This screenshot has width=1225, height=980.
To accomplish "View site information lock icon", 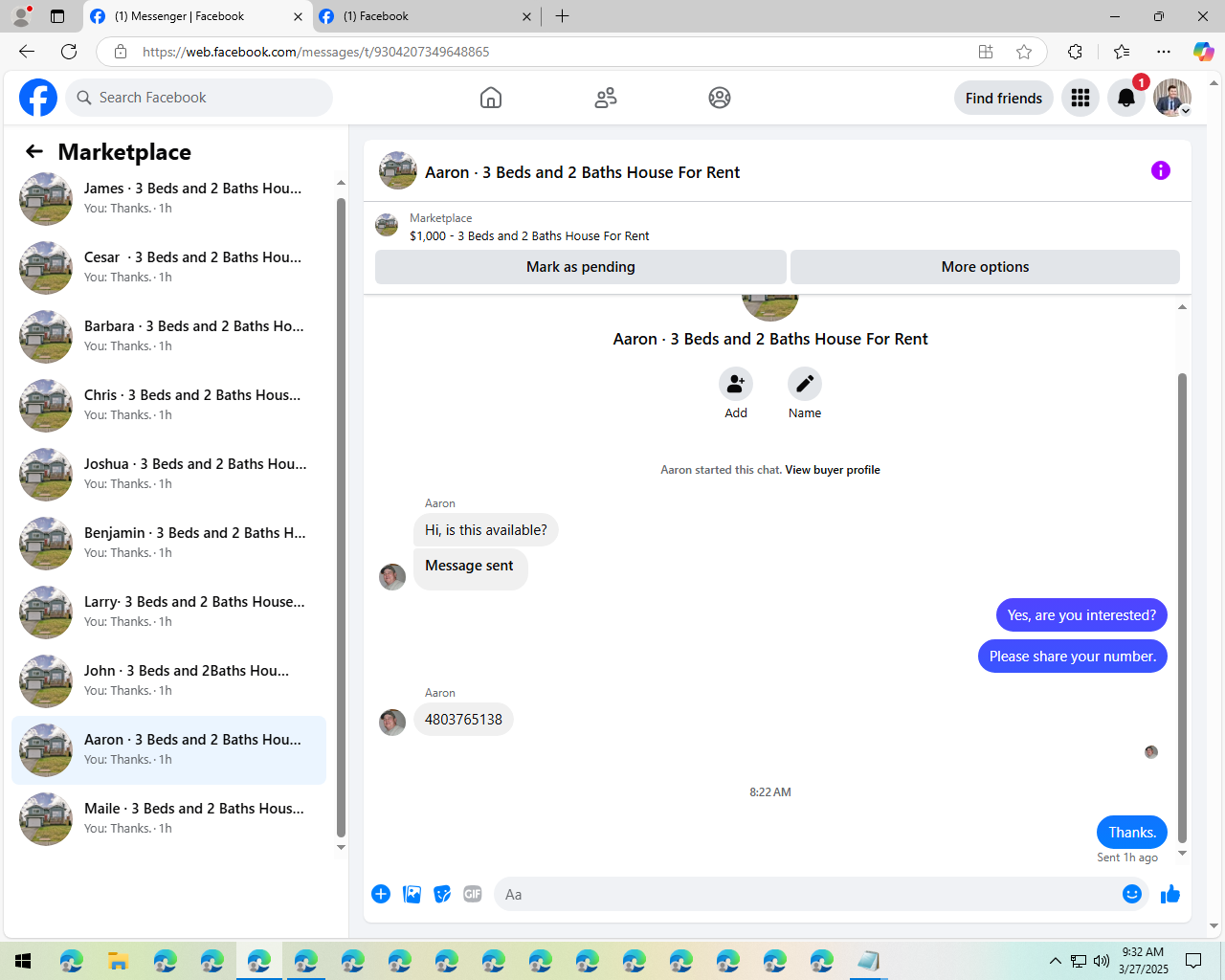I will click(121, 52).
